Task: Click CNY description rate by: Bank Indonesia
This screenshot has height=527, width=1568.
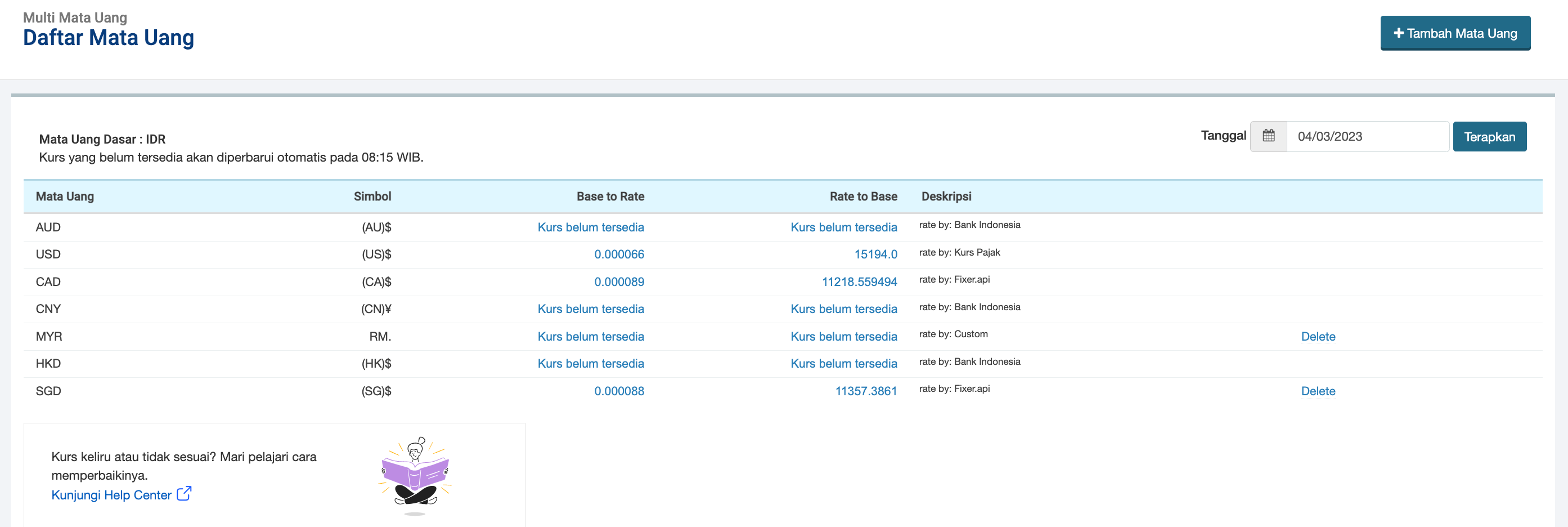Action: 969,307
